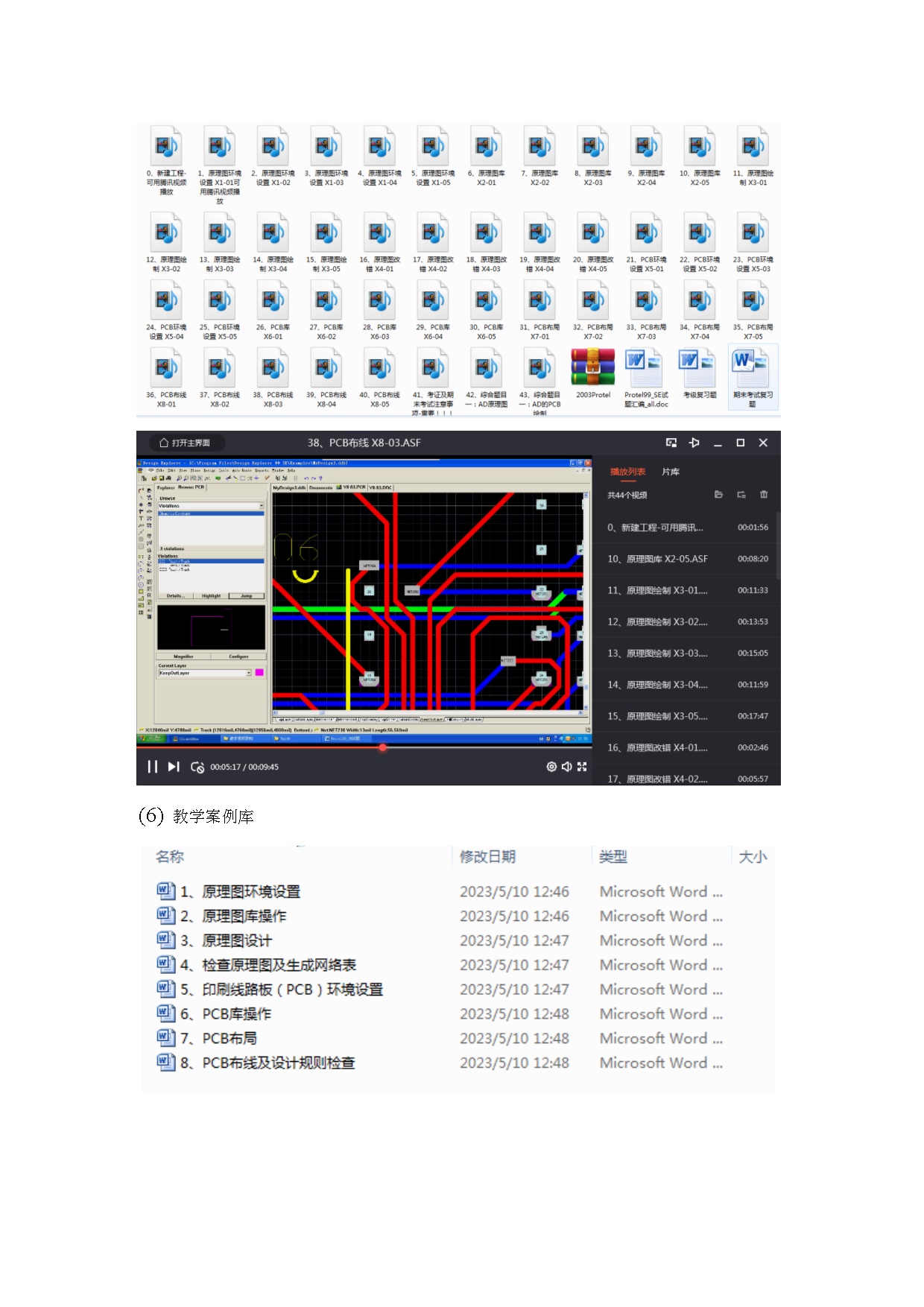
Task: Pin the player window on top
Action: 694,443
